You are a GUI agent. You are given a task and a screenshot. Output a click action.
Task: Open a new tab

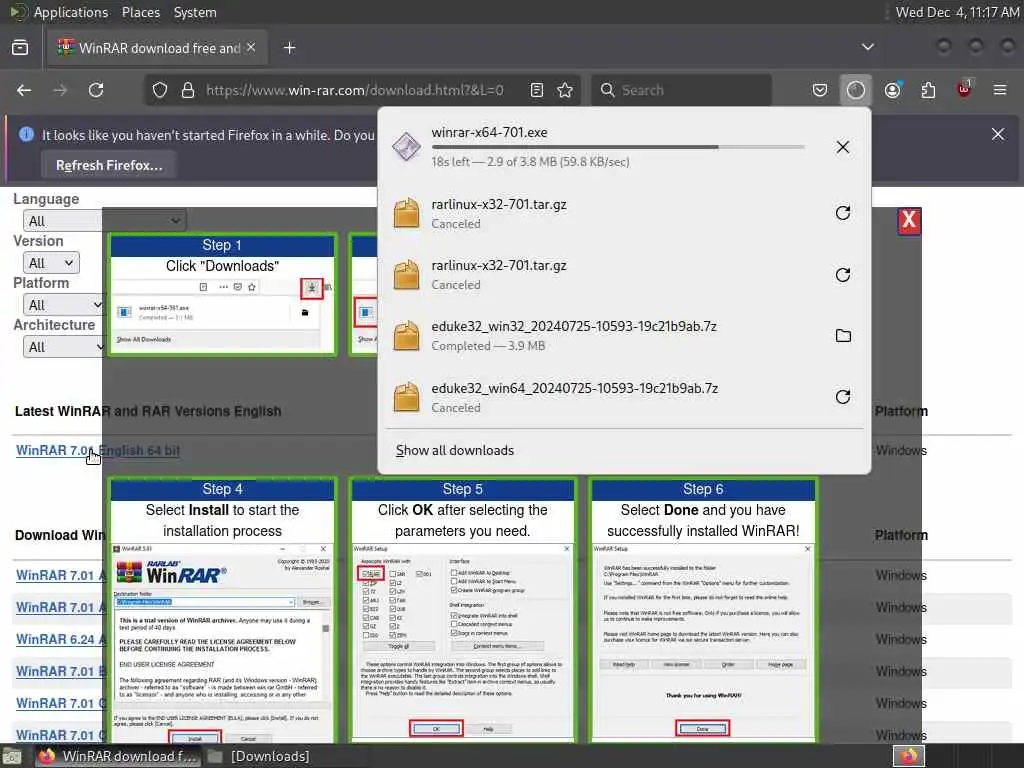[x=290, y=48]
